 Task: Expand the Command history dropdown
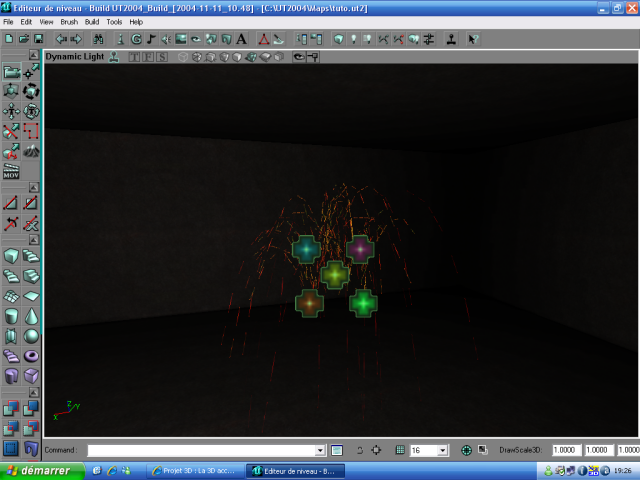point(320,451)
